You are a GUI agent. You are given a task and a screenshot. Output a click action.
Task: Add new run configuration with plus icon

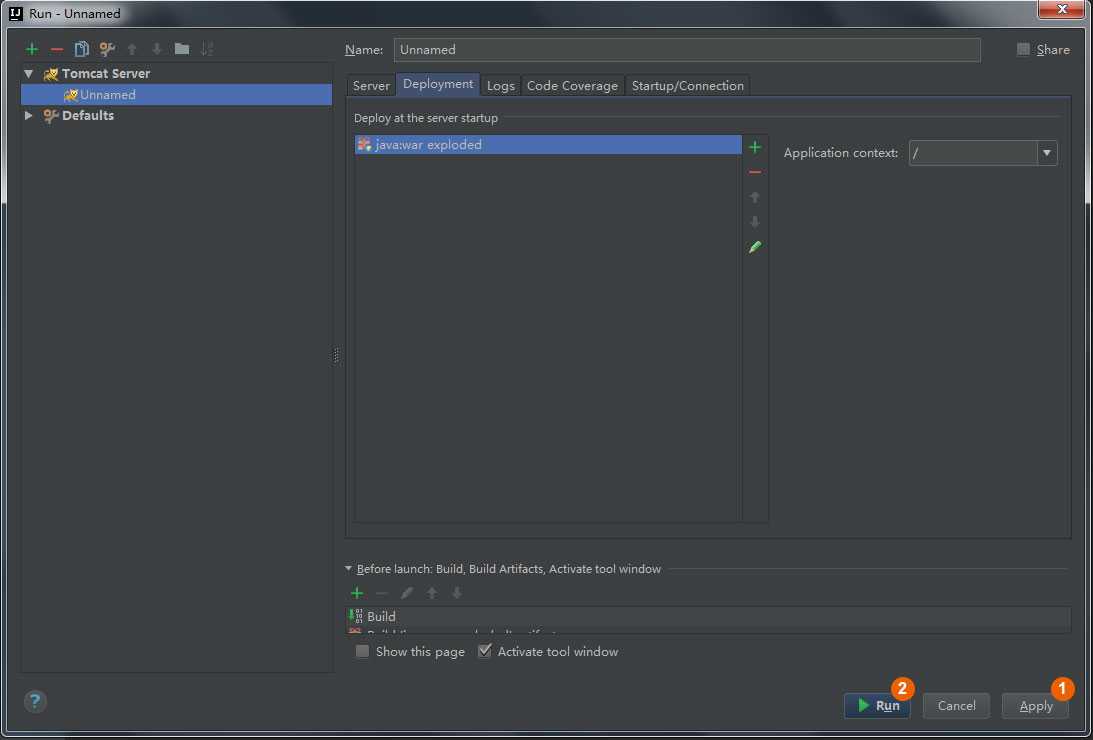[x=31, y=49]
